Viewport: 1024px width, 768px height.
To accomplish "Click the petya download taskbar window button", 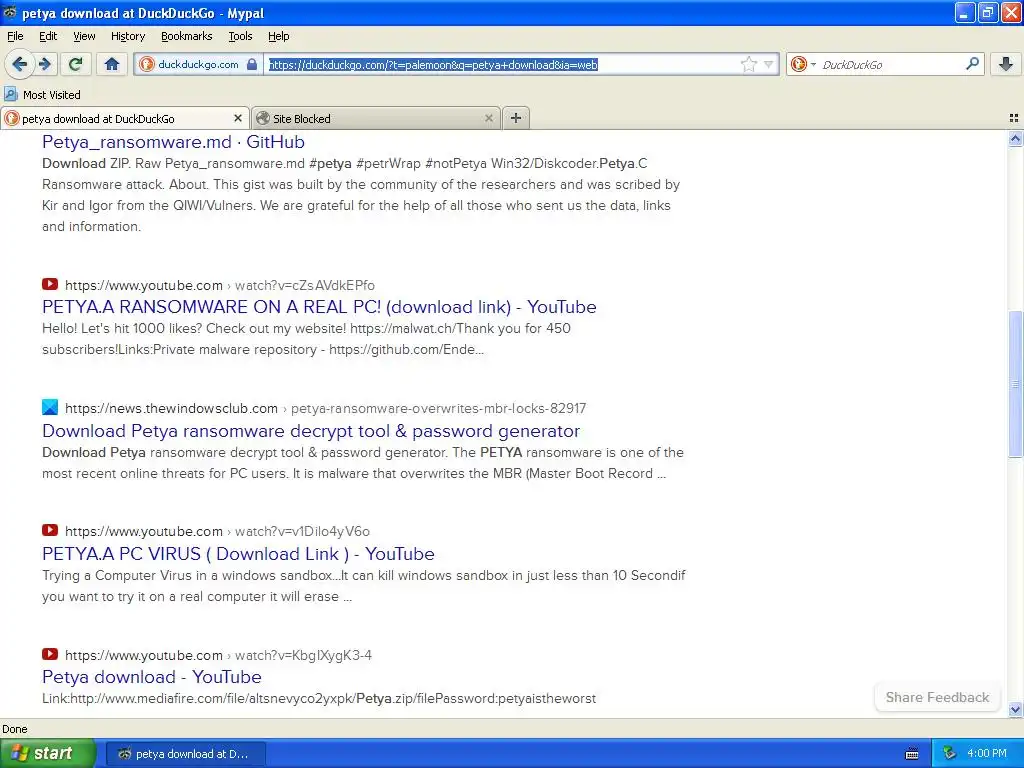I will pyautogui.click(x=185, y=754).
